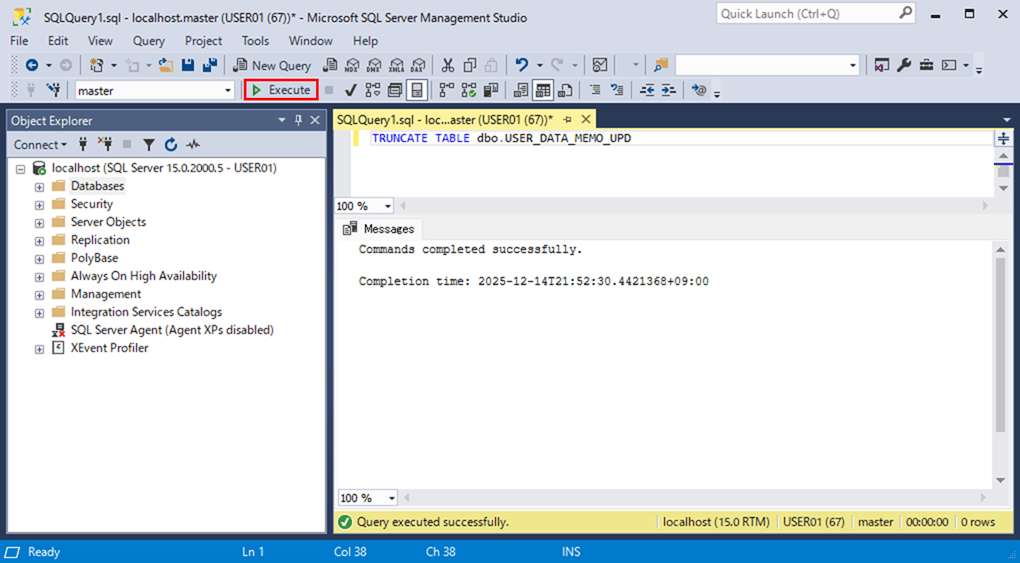
Task: Click the New Query button
Action: (x=272, y=66)
